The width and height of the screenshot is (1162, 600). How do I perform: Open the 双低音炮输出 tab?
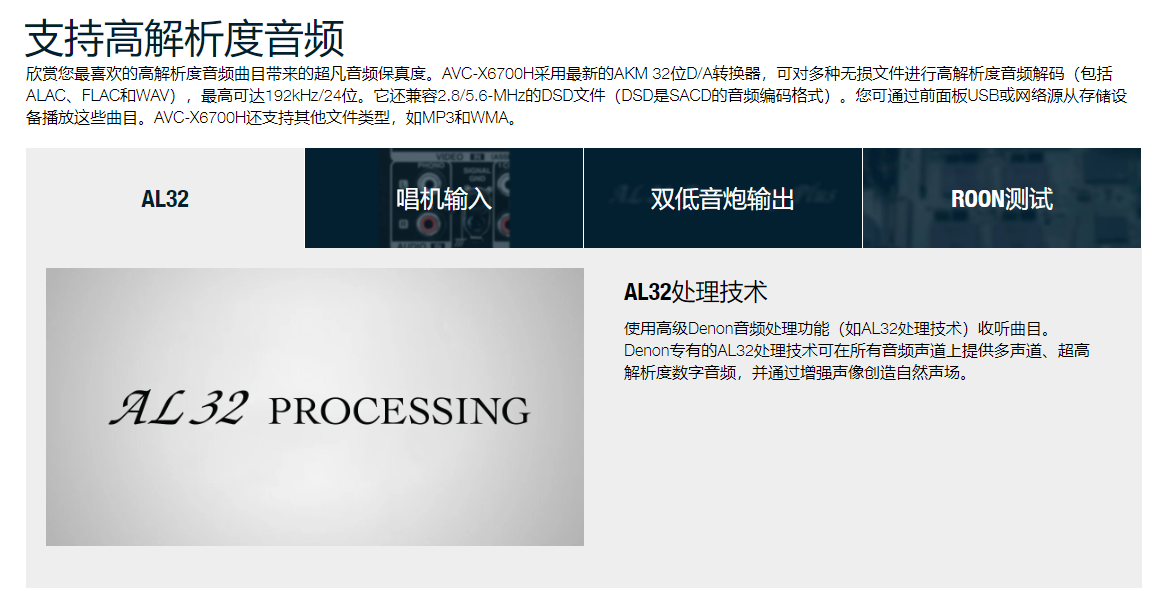point(723,198)
